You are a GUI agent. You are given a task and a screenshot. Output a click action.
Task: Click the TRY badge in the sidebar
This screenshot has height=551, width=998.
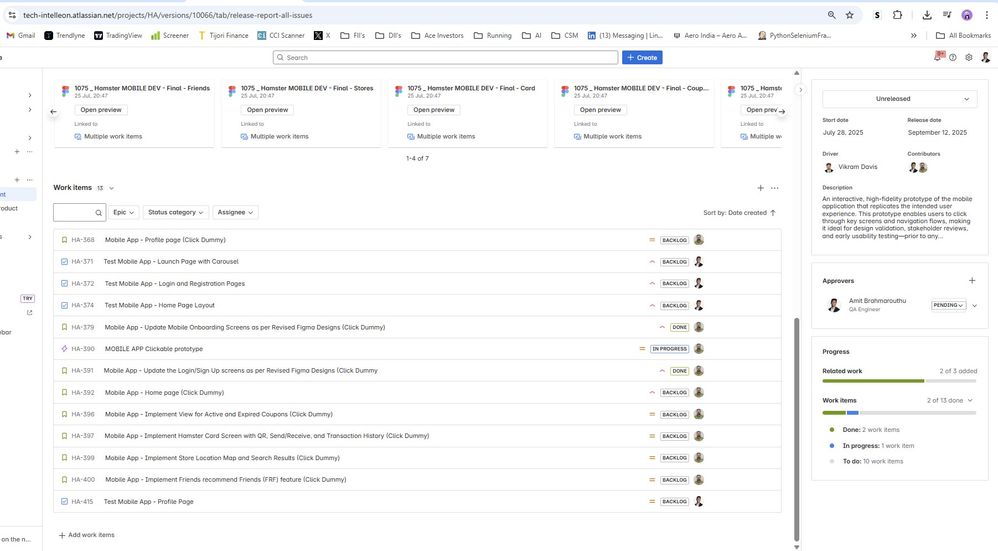27,298
